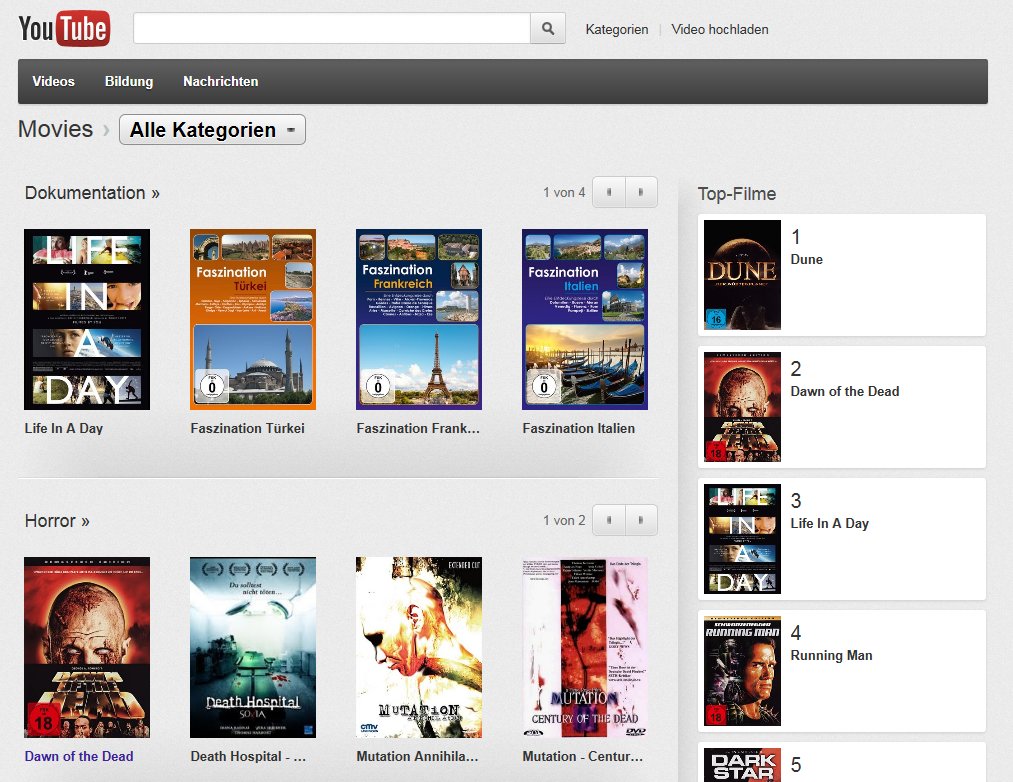This screenshot has height=782, width=1013.
Task: Click the '1 von 2' page indicator
Action: (564, 520)
